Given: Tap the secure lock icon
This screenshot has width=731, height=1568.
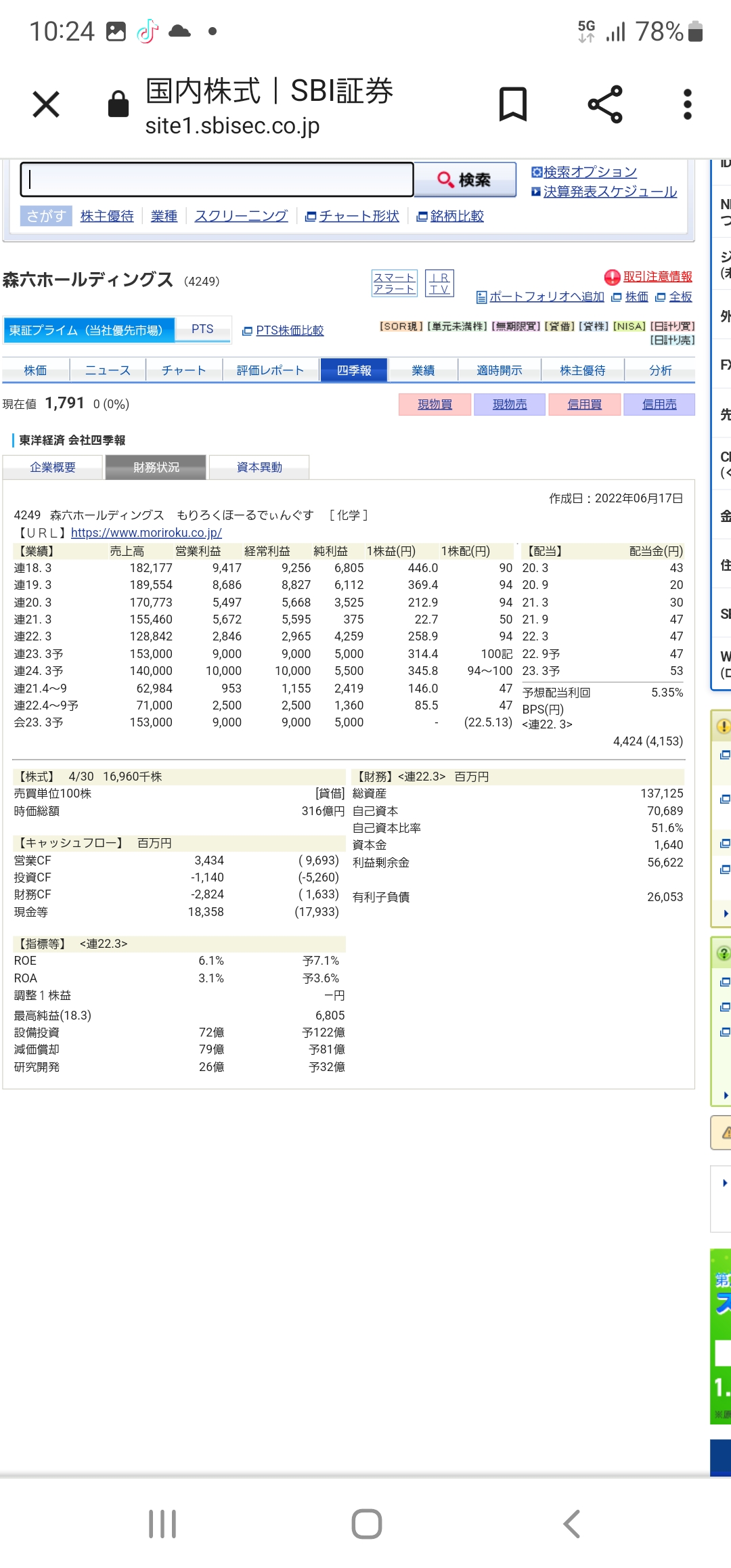Looking at the screenshot, I should click(x=118, y=104).
